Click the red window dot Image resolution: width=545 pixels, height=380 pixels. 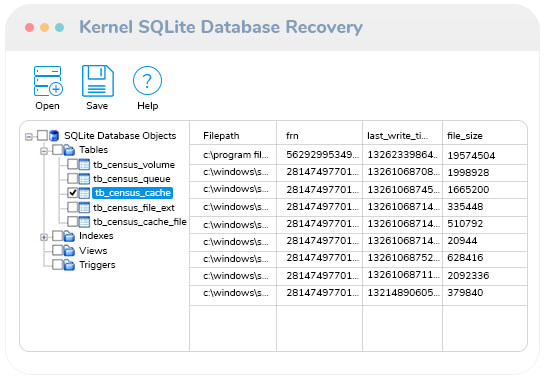click(x=30, y=27)
